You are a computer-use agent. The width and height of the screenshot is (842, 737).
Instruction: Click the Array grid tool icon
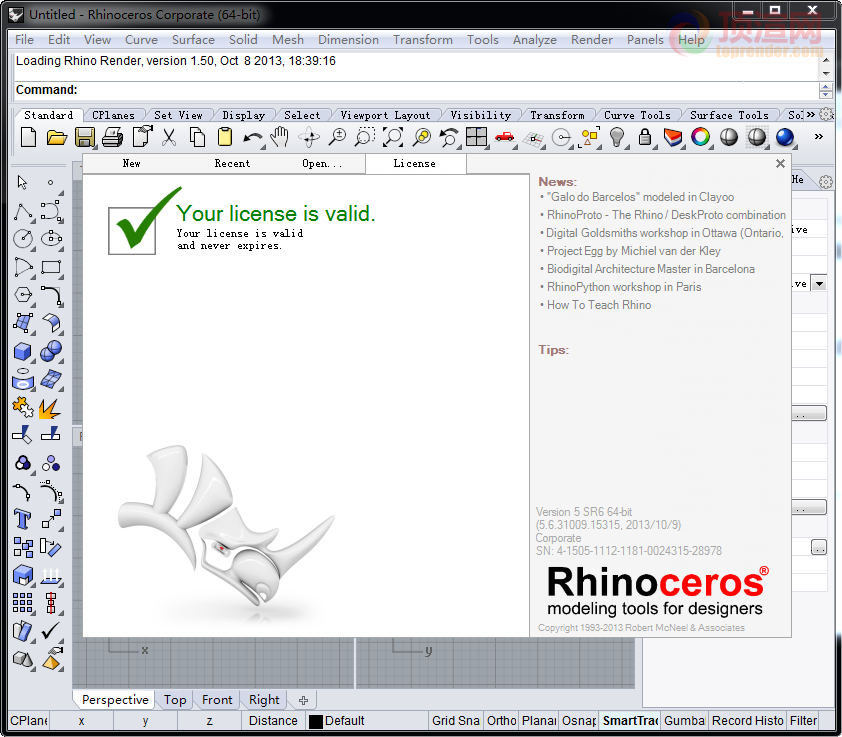click(x=23, y=603)
